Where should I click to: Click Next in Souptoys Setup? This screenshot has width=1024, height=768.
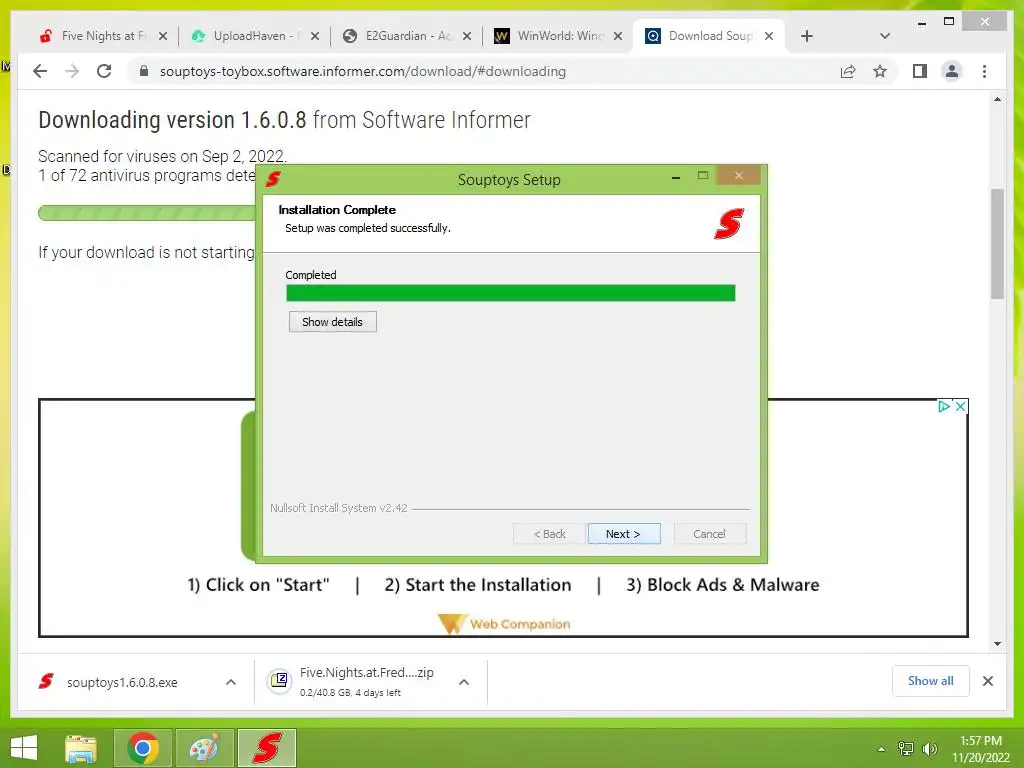pos(624,534)
